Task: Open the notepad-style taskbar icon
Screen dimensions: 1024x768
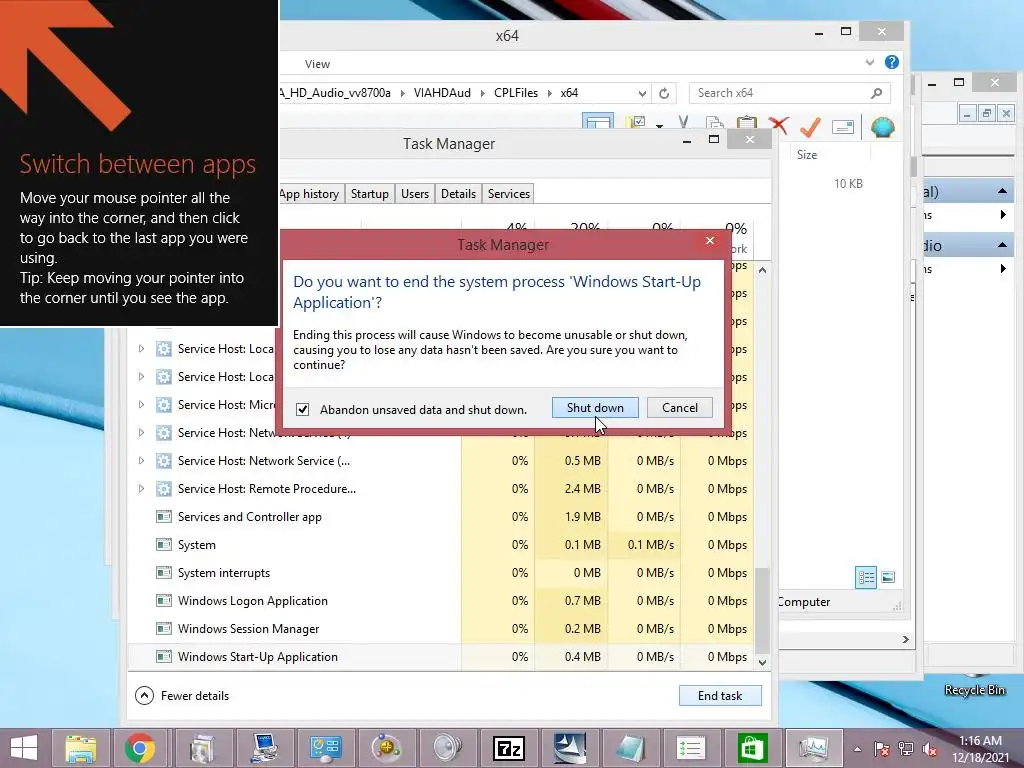Action: click(630, 748)
